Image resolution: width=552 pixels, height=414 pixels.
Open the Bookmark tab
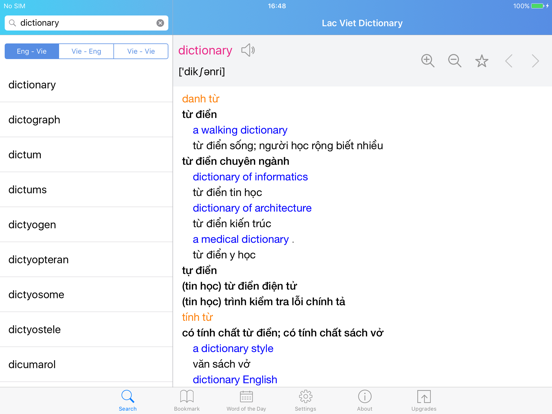click(187, 400)
